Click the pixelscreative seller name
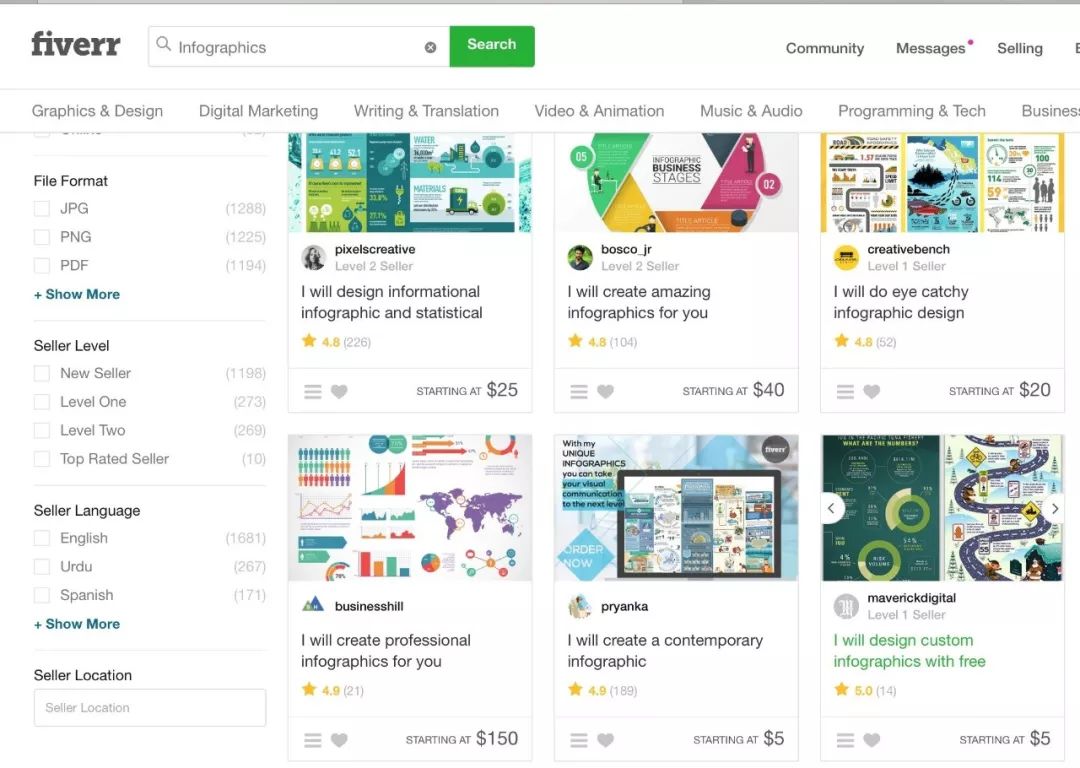The width and height of the screenshot is (1080, 768). (375, 249)
